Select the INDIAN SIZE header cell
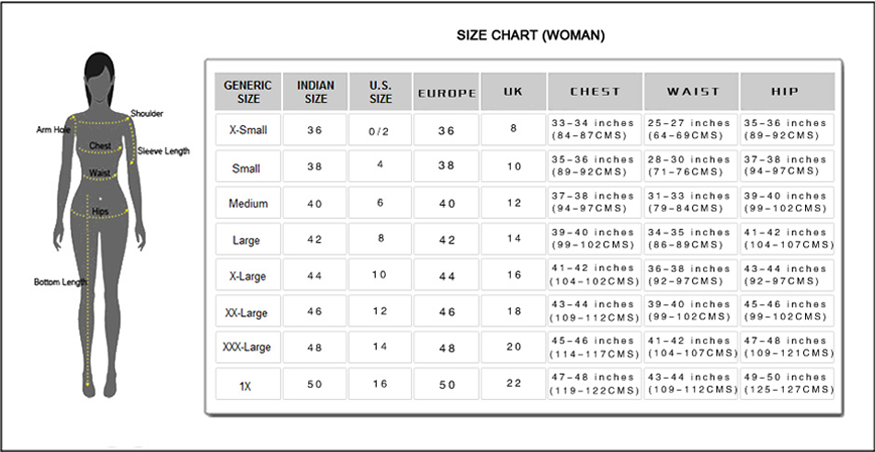Screen dimensions: 875x452 (x=316, y=92)
